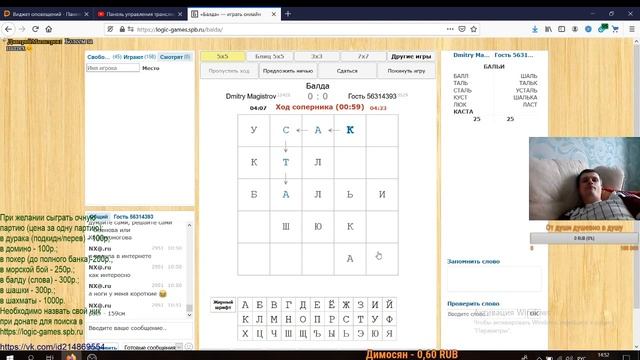Open the Смотрят players tab

[175, 57]
